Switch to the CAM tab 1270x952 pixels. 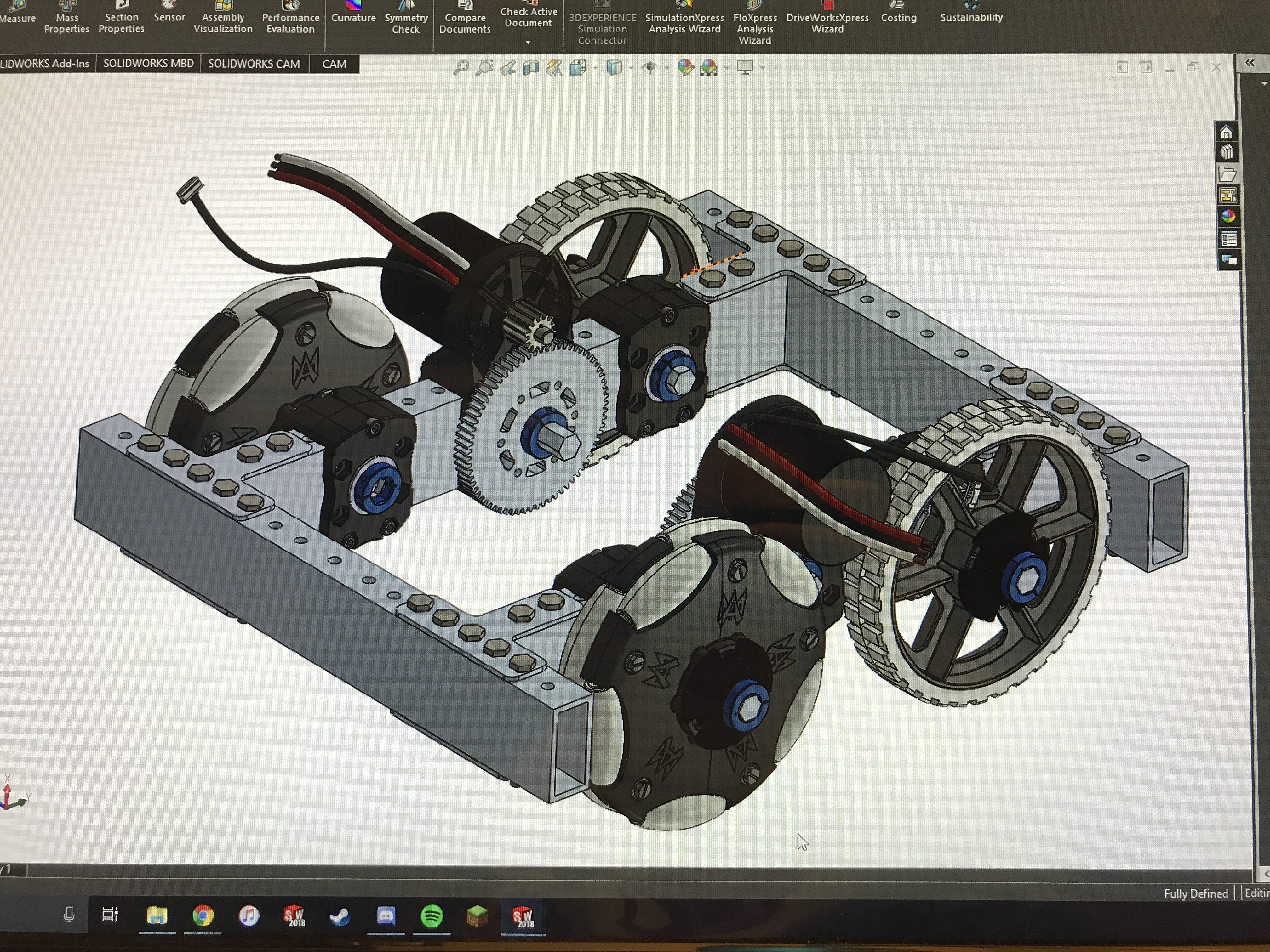[334, 64]
